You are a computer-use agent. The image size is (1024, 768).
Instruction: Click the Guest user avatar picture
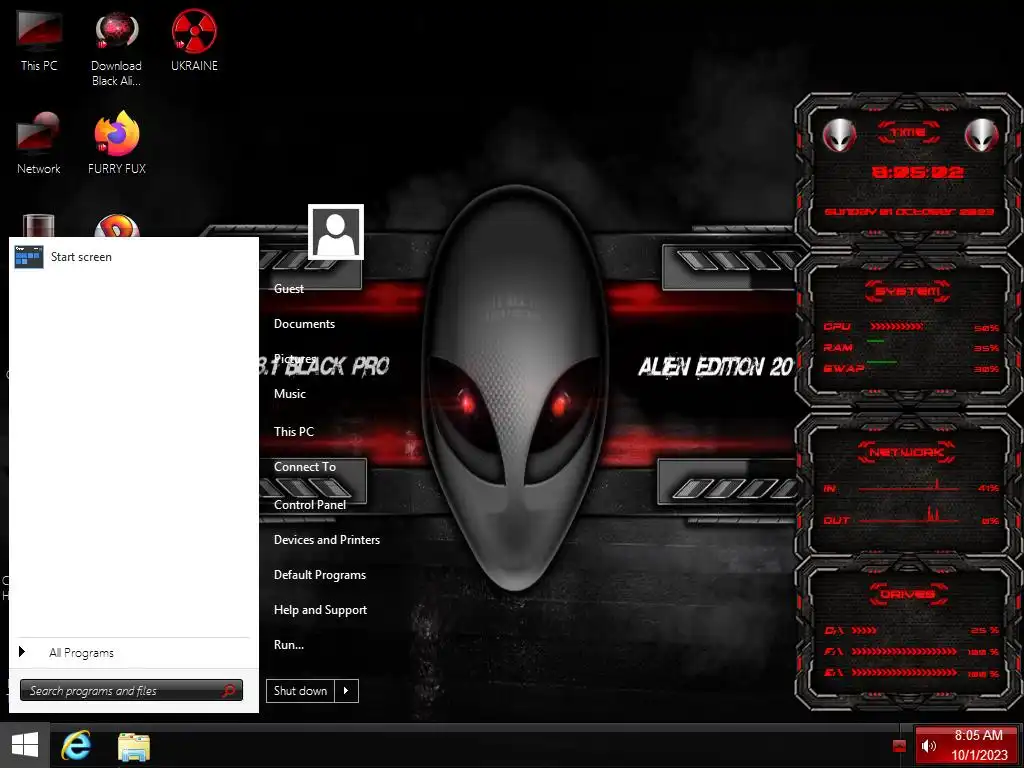point(336,232)
